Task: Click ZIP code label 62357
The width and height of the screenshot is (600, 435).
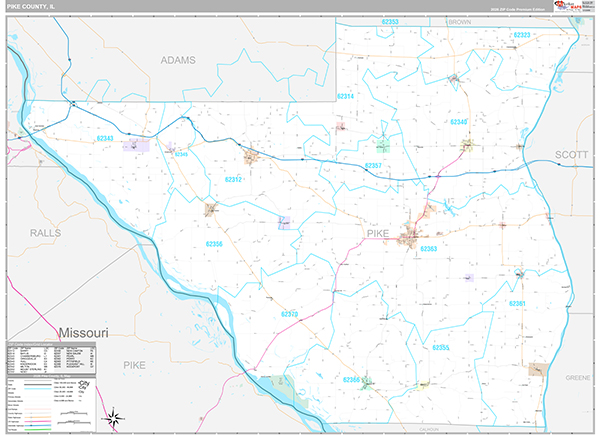Action: [373, 165]
